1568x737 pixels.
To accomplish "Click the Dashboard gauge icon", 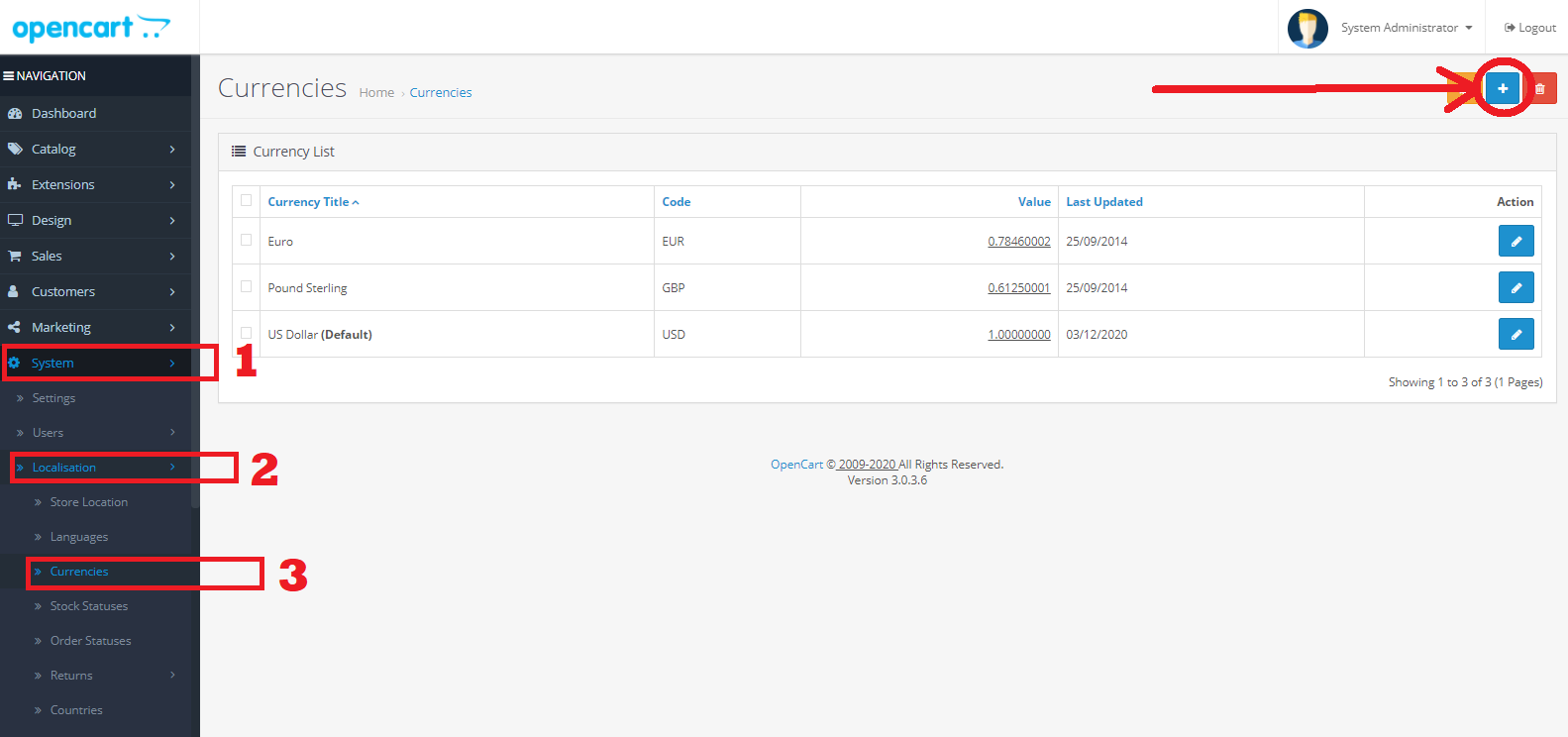I will [x=15, y=113].
